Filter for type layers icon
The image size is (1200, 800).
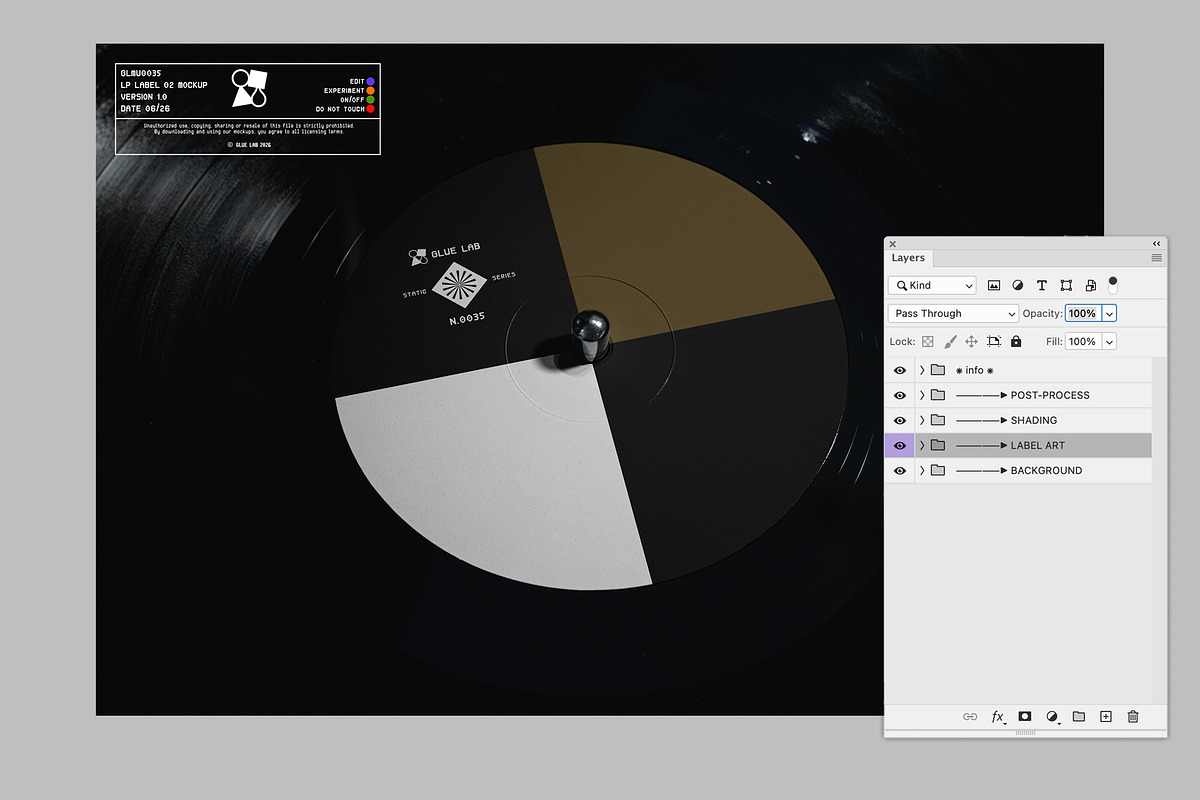pos(1042,285)
